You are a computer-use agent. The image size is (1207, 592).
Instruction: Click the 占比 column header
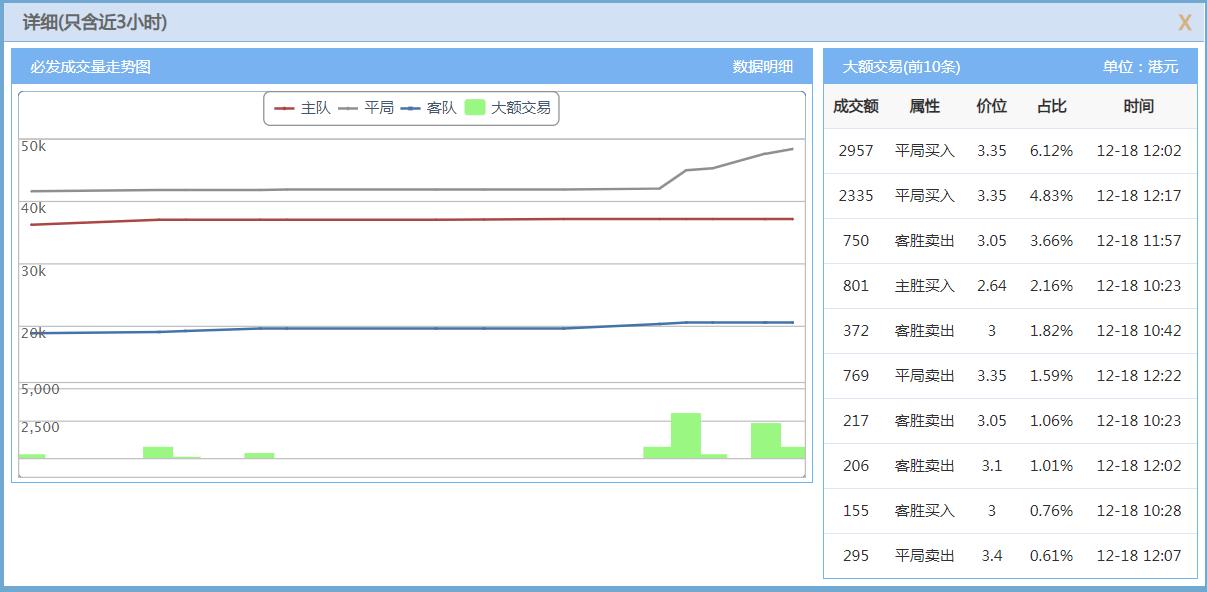pyautogui.click(x=1053, y=106)
